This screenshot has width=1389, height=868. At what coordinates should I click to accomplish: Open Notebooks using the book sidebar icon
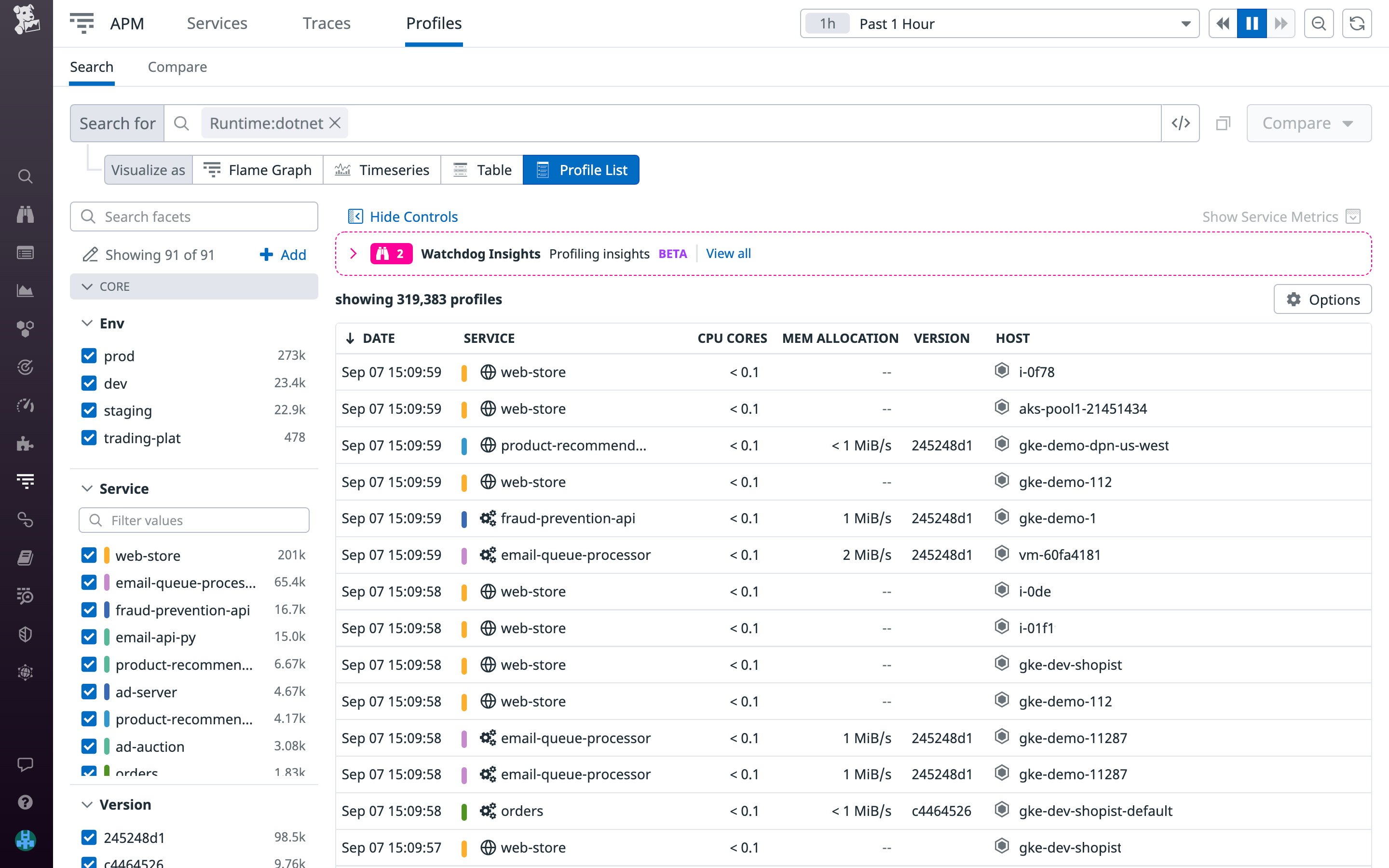pyautogui.click(x=25, y=557)
